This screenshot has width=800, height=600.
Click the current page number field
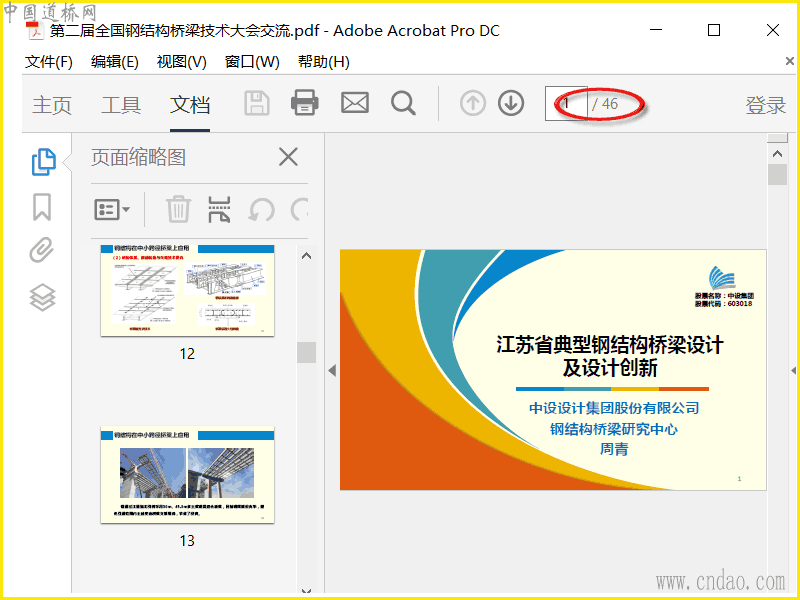566,104
